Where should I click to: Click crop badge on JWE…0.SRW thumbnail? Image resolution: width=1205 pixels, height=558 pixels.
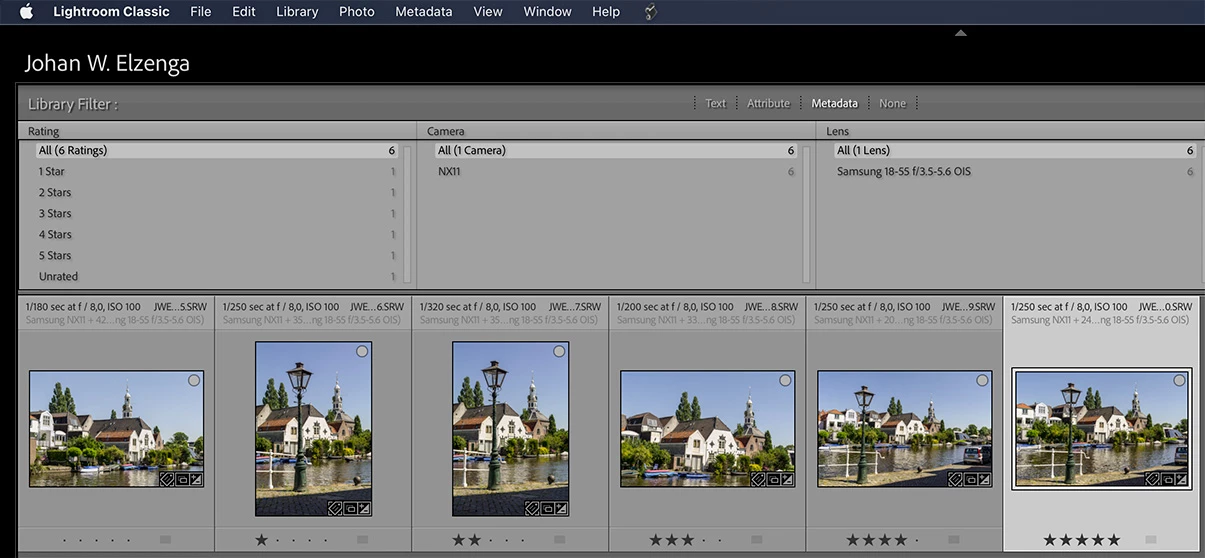coord(1167,479)
